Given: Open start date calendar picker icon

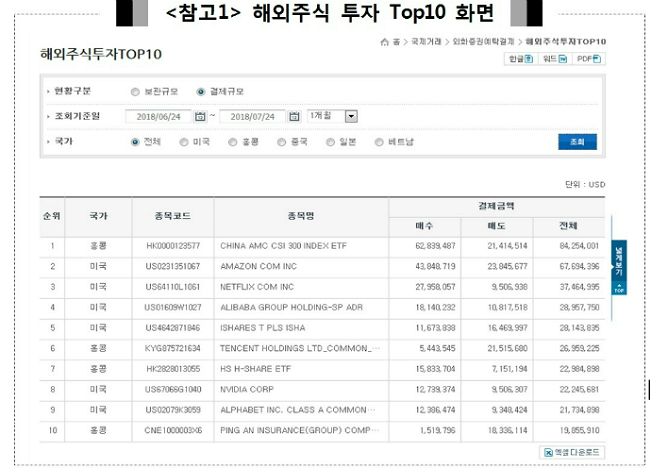Looking at the screenshot, I should 201,116.
